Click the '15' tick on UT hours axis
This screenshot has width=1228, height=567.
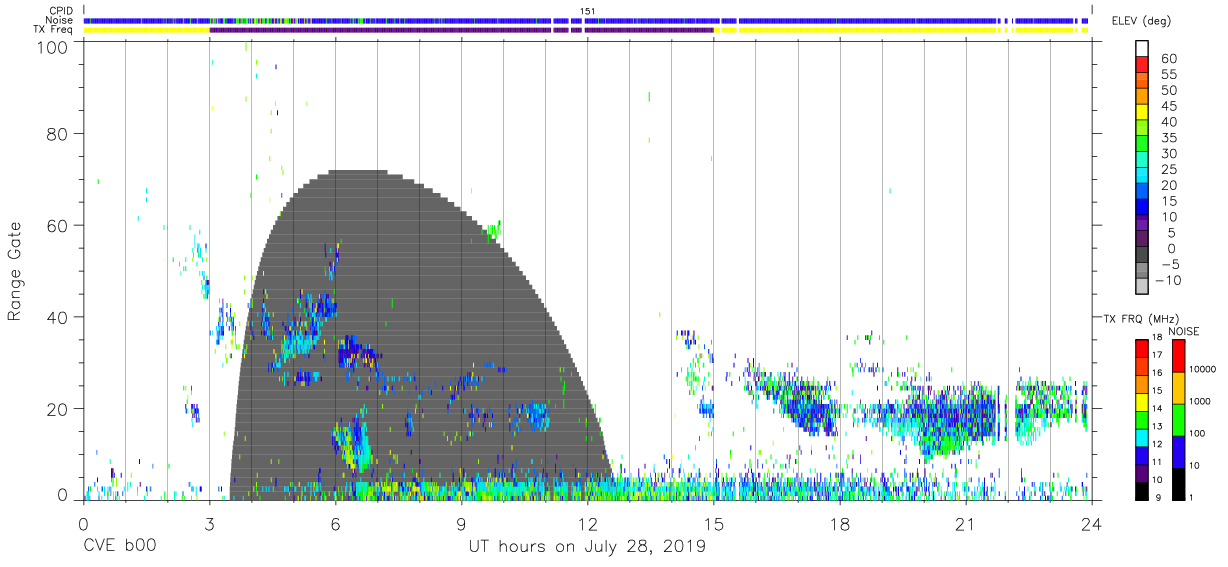pos(714,523)
